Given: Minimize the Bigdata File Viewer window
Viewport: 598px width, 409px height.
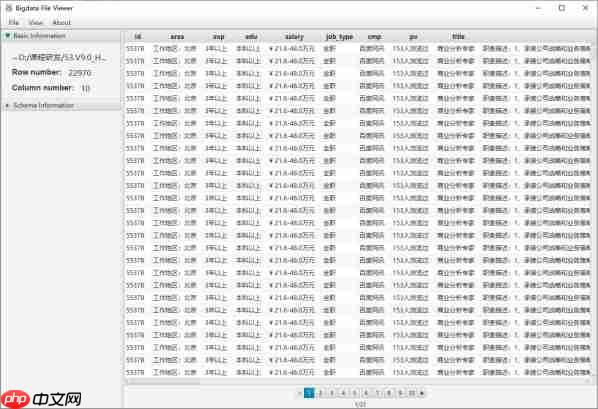Looking at the screenshot, I should (539, 8).
